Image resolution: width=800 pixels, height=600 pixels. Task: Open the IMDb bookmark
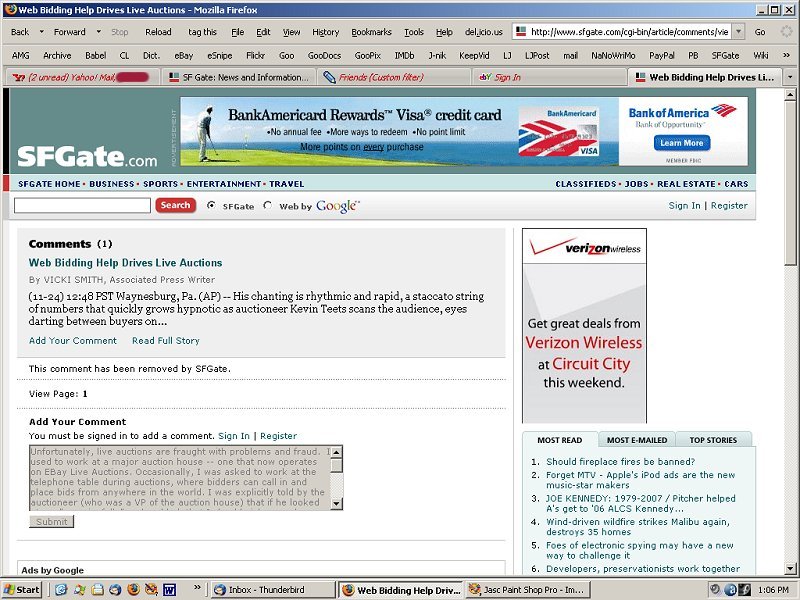[x=404, y=55]
